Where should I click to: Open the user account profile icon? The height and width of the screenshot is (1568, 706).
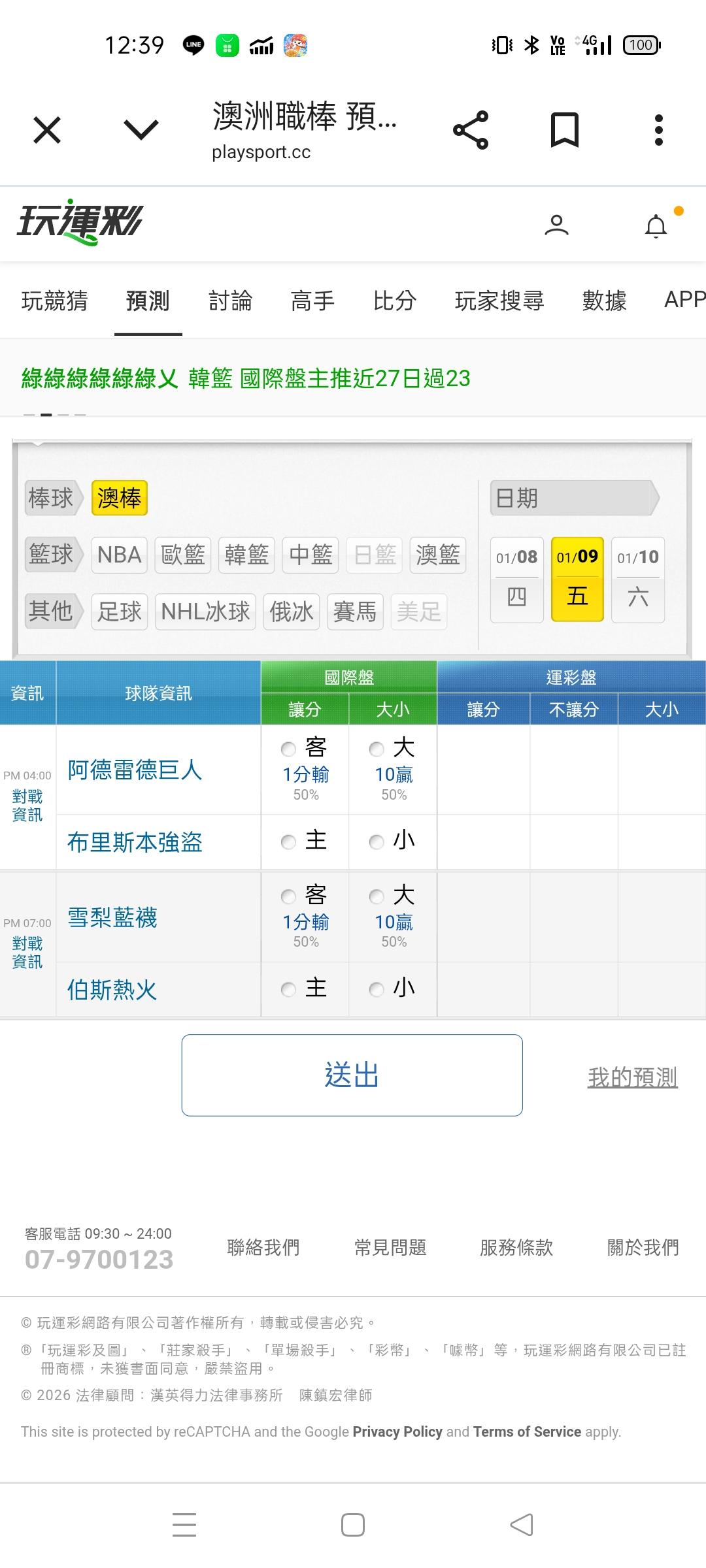556,225
